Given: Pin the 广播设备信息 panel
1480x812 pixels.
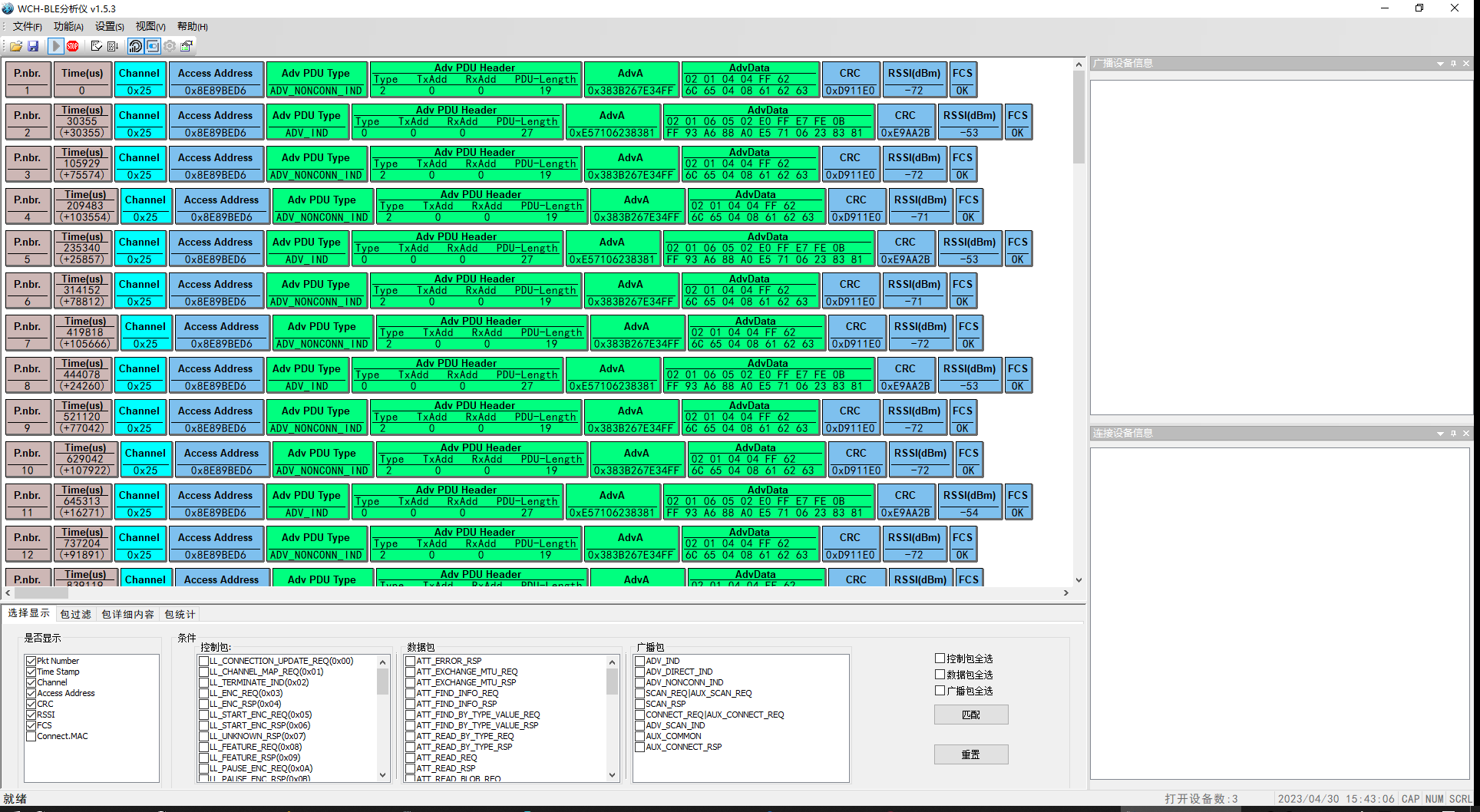Looking at the screenshot, I should tap(1453, 64).
